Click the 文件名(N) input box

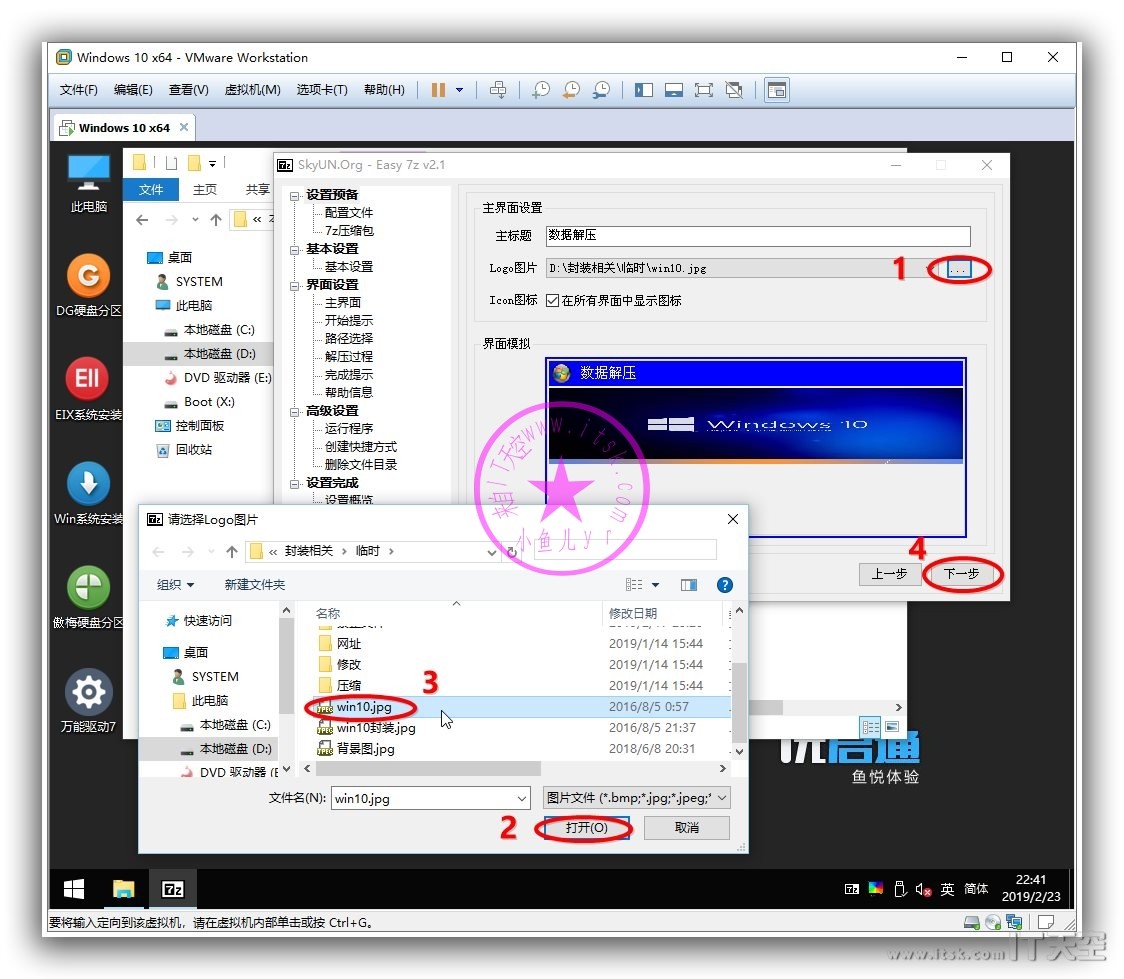[430, 798]
